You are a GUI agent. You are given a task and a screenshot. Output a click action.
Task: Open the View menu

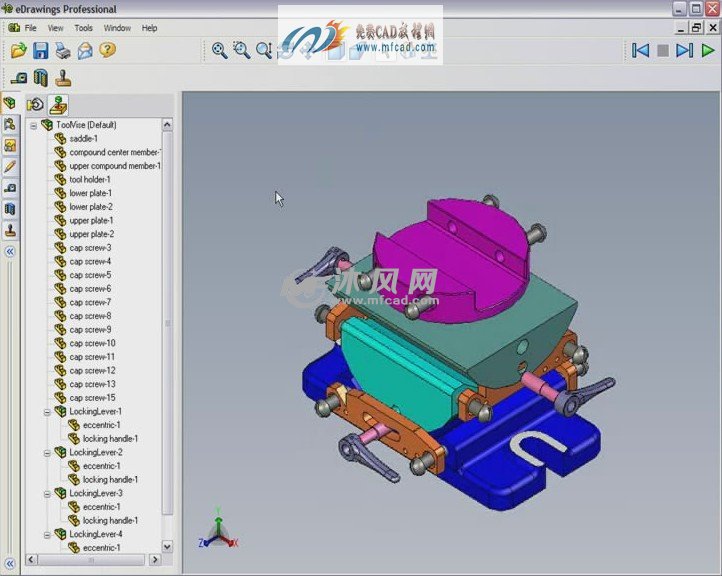point(56,28)
